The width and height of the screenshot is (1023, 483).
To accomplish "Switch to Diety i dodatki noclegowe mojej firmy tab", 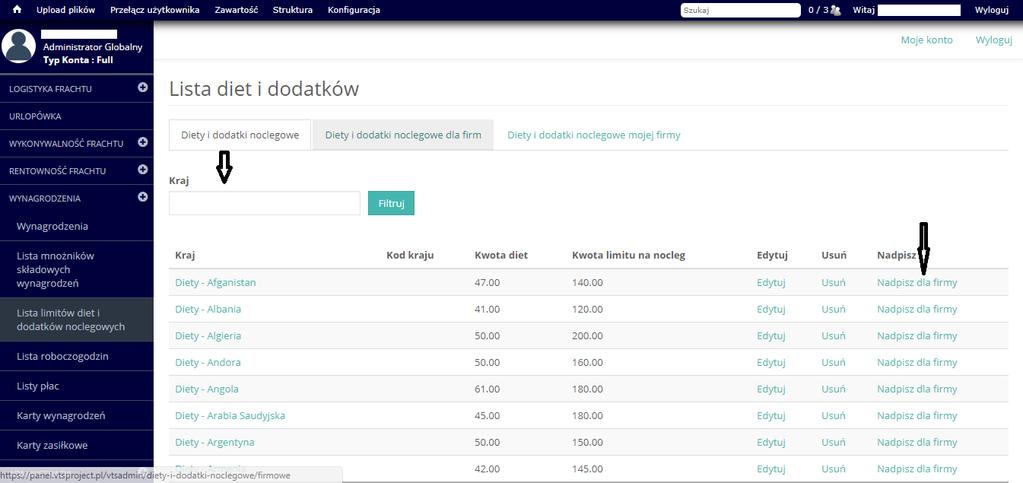I will 594,135.
